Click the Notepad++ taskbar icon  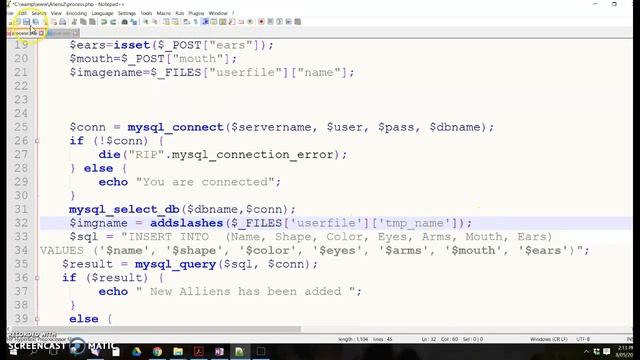point(240,351)
